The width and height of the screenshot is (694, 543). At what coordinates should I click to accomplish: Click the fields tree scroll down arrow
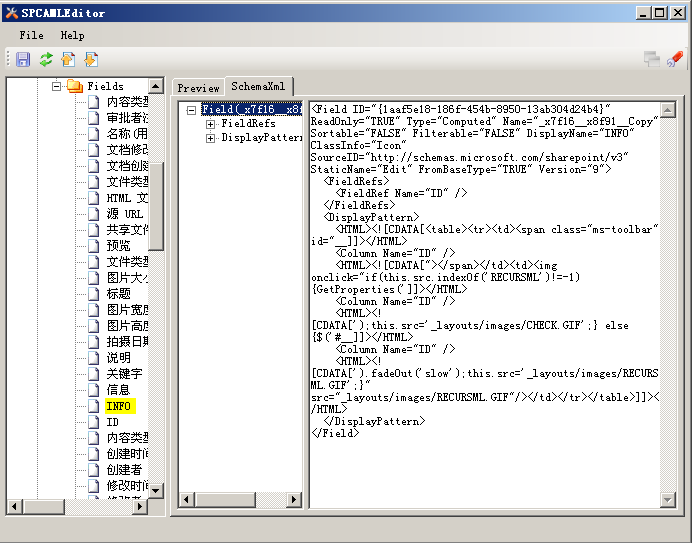[x=155, y=490]
